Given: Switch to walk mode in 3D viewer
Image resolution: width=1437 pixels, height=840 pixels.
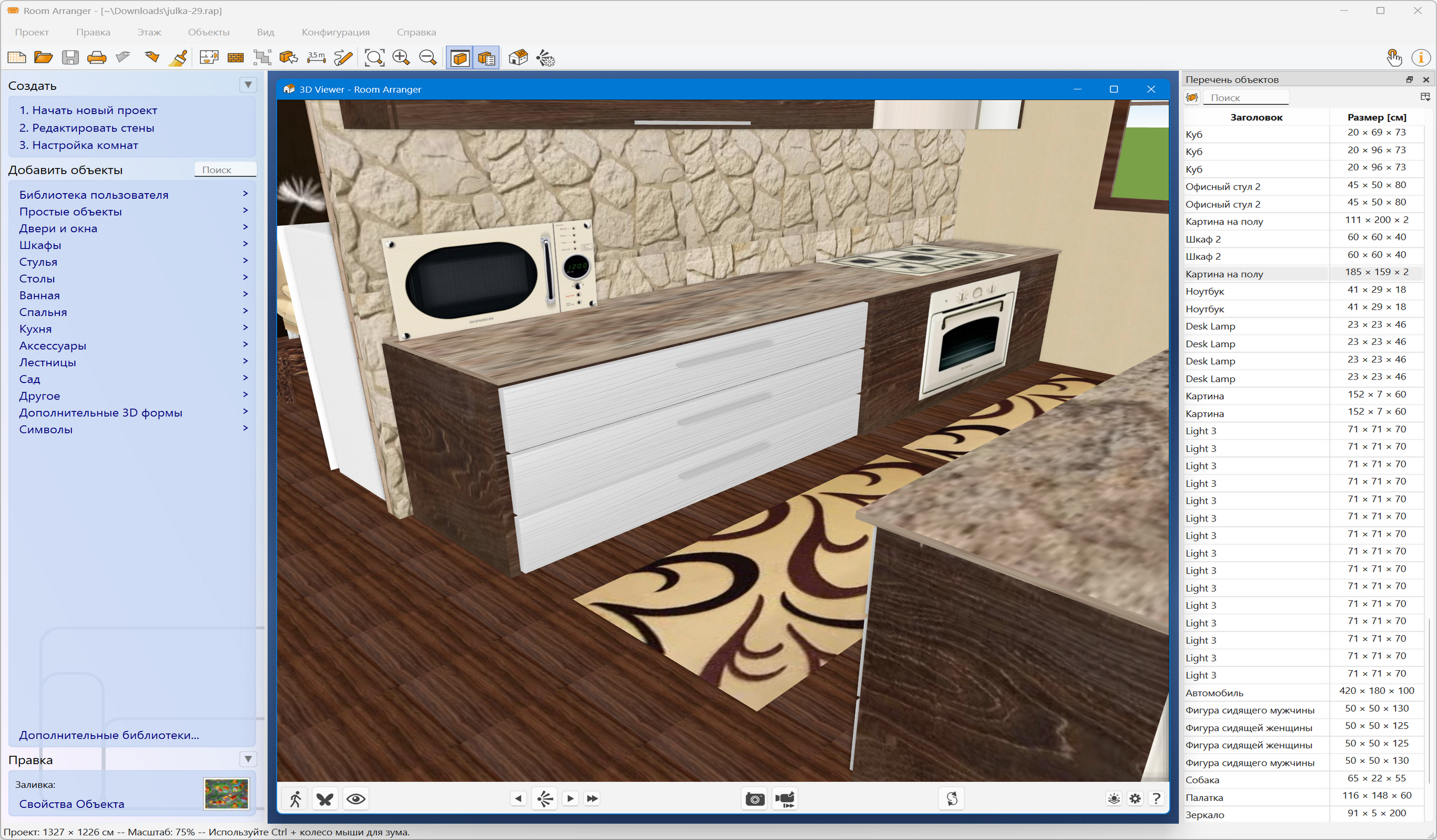Looking at the screenshot, I should click(295, 799).
